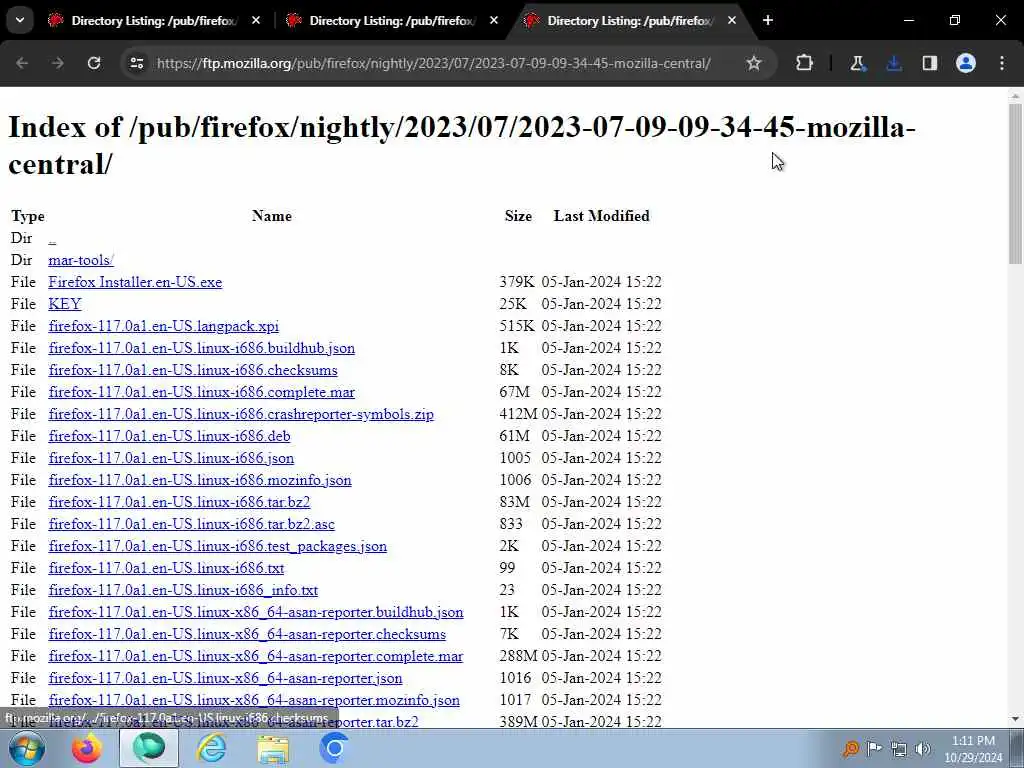Viewport: 1024px width, 768px height.
Task: Download linux-i686.crashreporter-symbols.zip
Action: pos(241,414)
